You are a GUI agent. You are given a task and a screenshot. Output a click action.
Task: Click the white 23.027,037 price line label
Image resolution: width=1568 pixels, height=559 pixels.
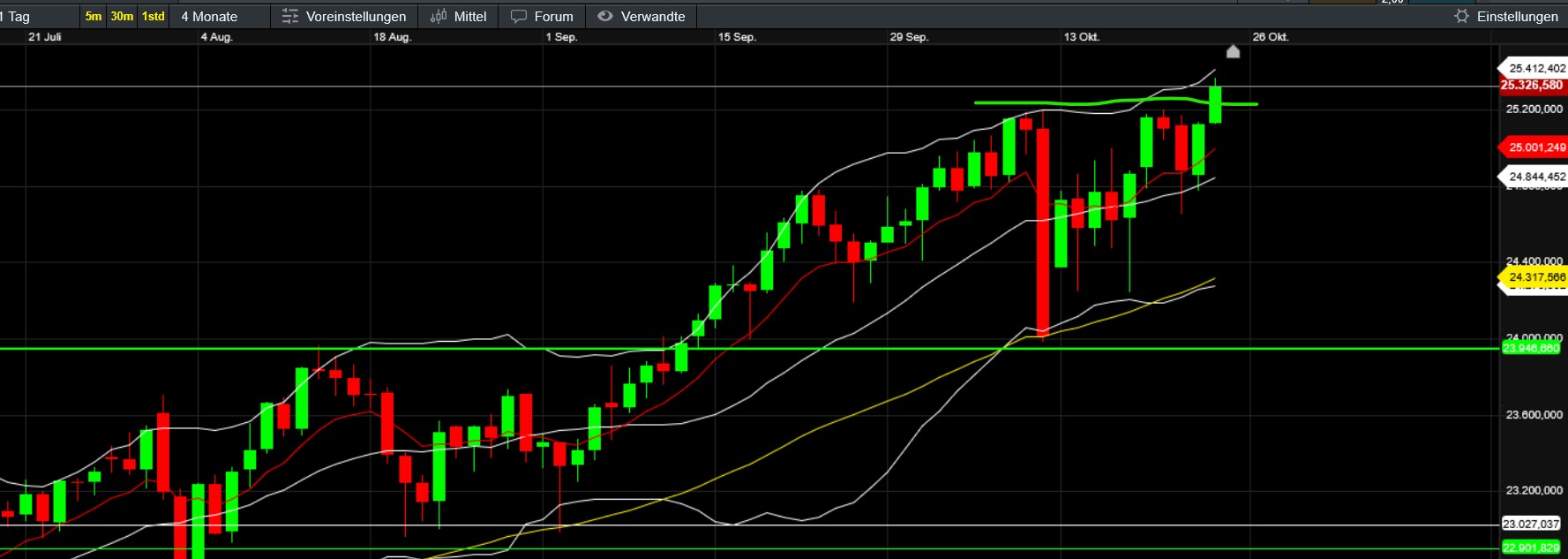[1531, 525]
